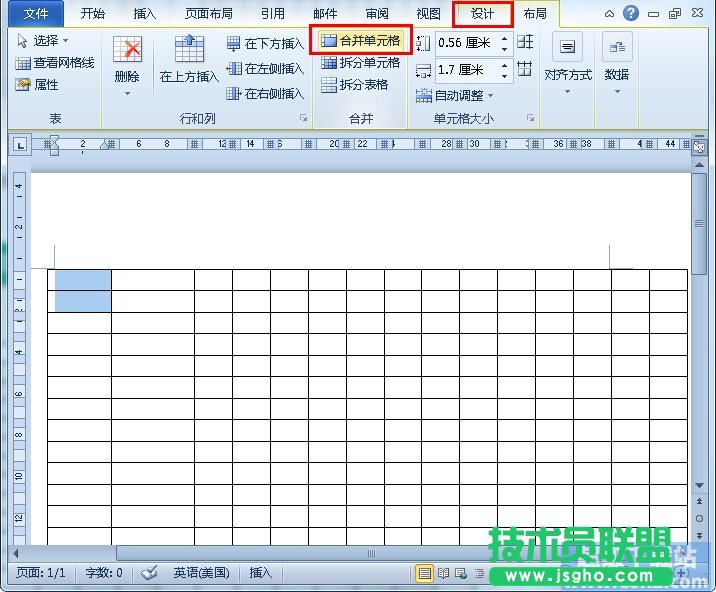Click 拆分单元格 to split cells
Screen dimensions: 716x592
tap(360, 63)
